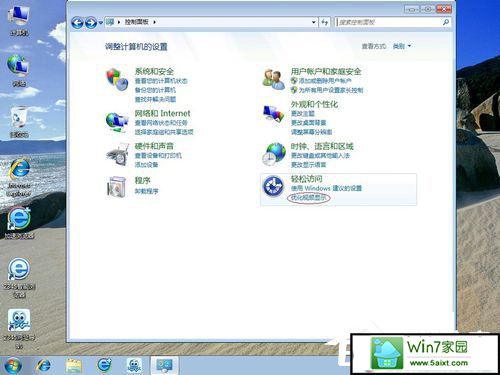
Task: Click 查看设备和打印机 link
Action: pos(158,155)
